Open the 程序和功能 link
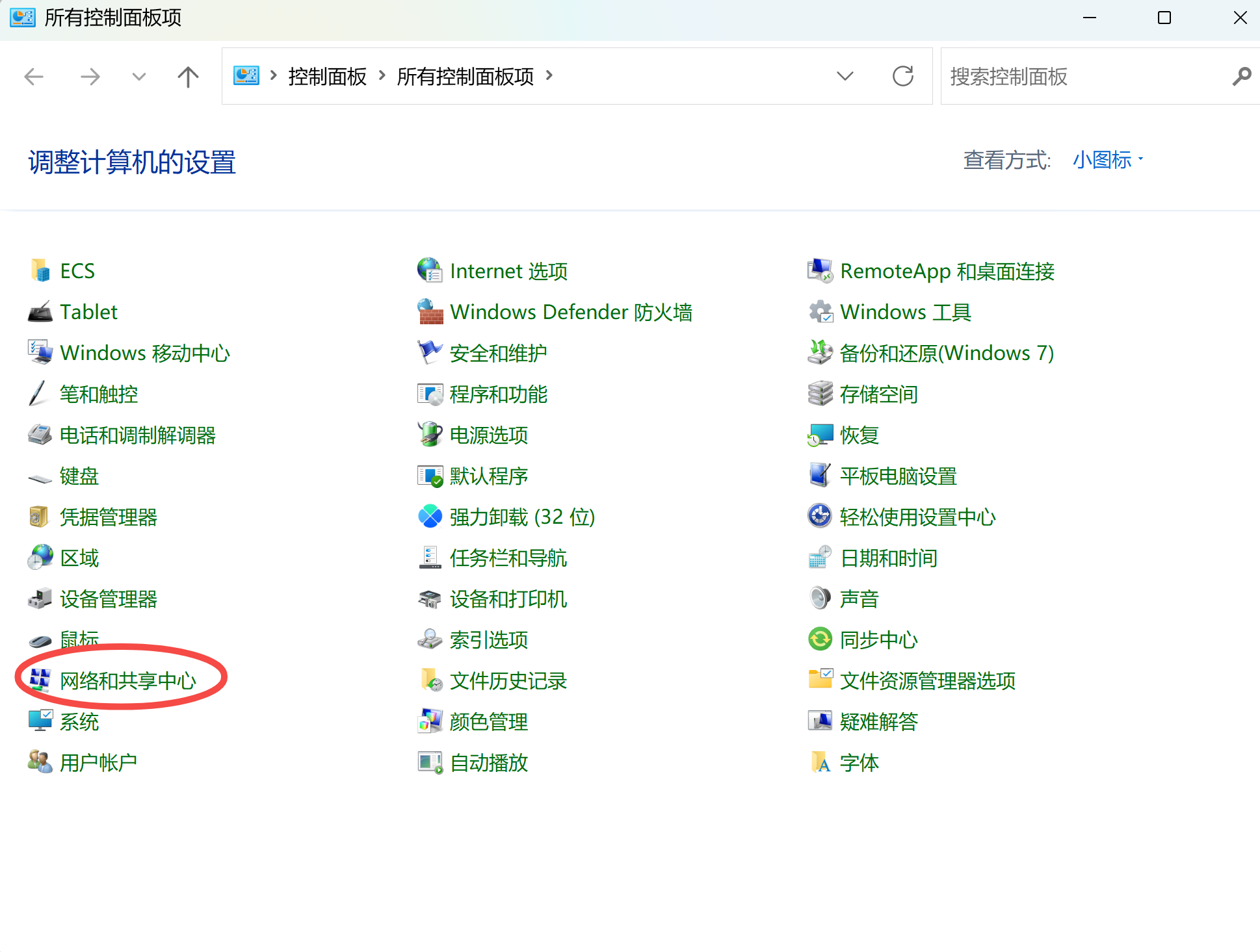Viewport: 1260px width, 952px height. pyautogui.click(x=498, y=394)
